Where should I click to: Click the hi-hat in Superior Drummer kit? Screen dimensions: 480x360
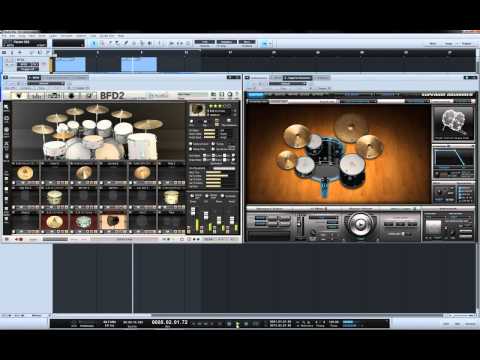287,160
